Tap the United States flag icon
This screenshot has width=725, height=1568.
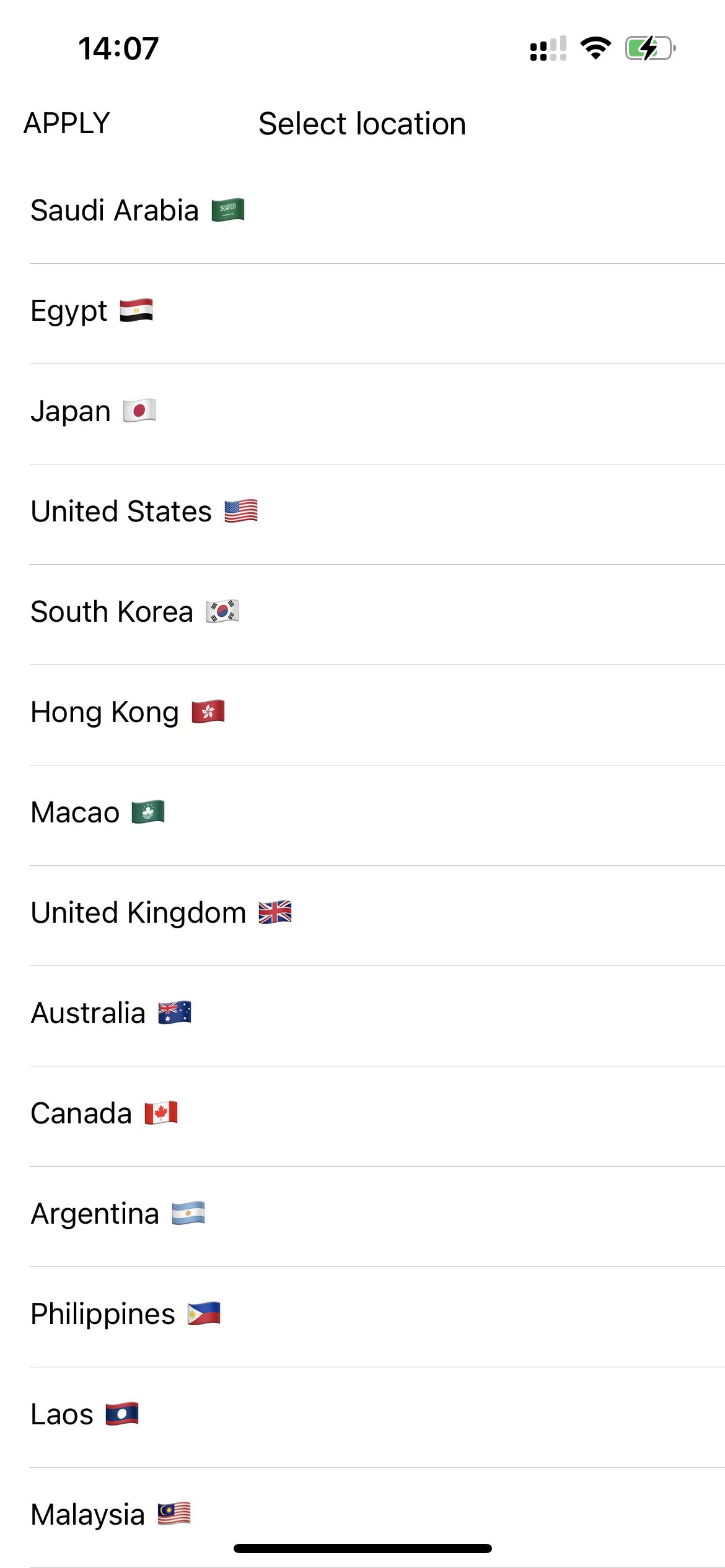(x=241, y=512)
